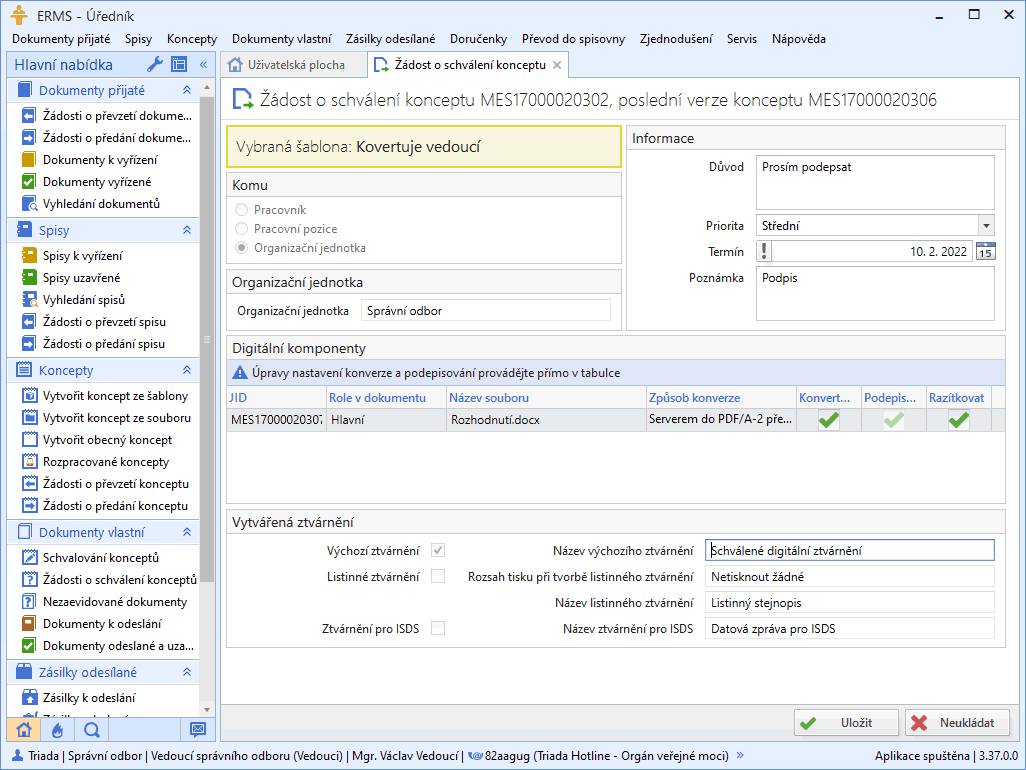Screen dimensions: 1026x770
Task: Click the magnifier search icon at sidebar bottom
Action: tap(91, 729)
